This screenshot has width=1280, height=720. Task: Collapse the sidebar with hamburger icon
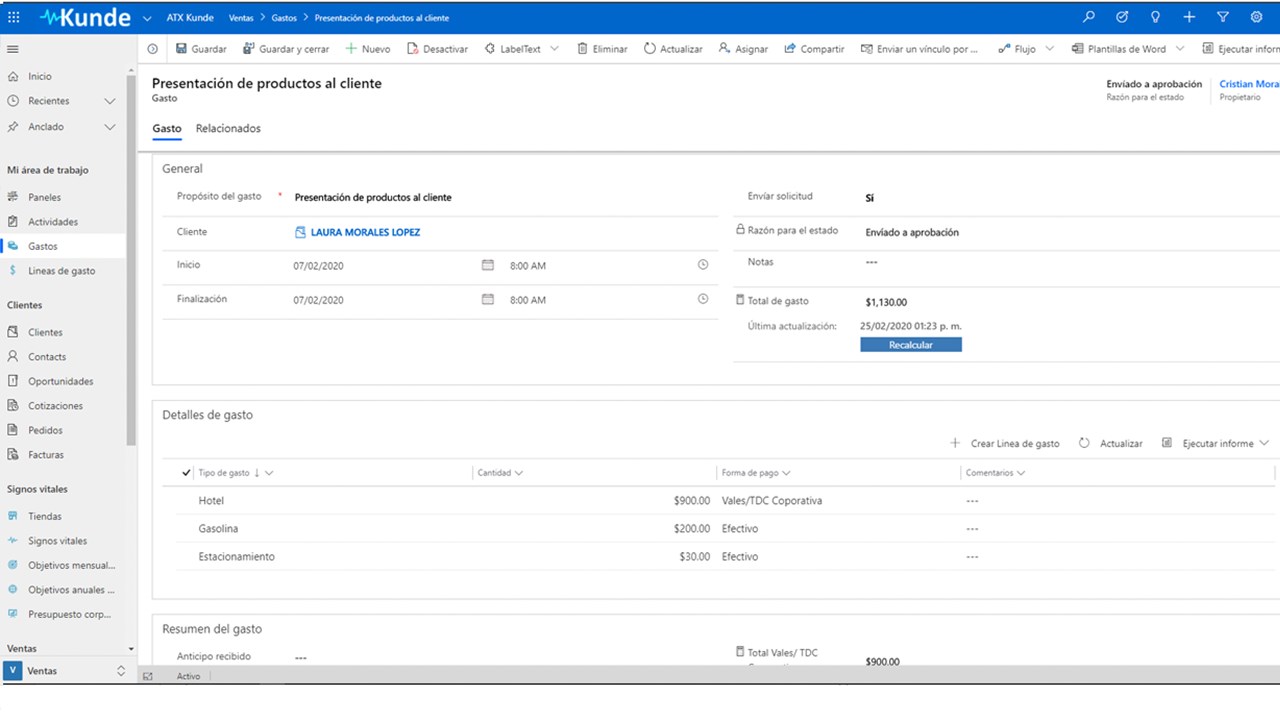pyautogui.click(x=13, y=49)
